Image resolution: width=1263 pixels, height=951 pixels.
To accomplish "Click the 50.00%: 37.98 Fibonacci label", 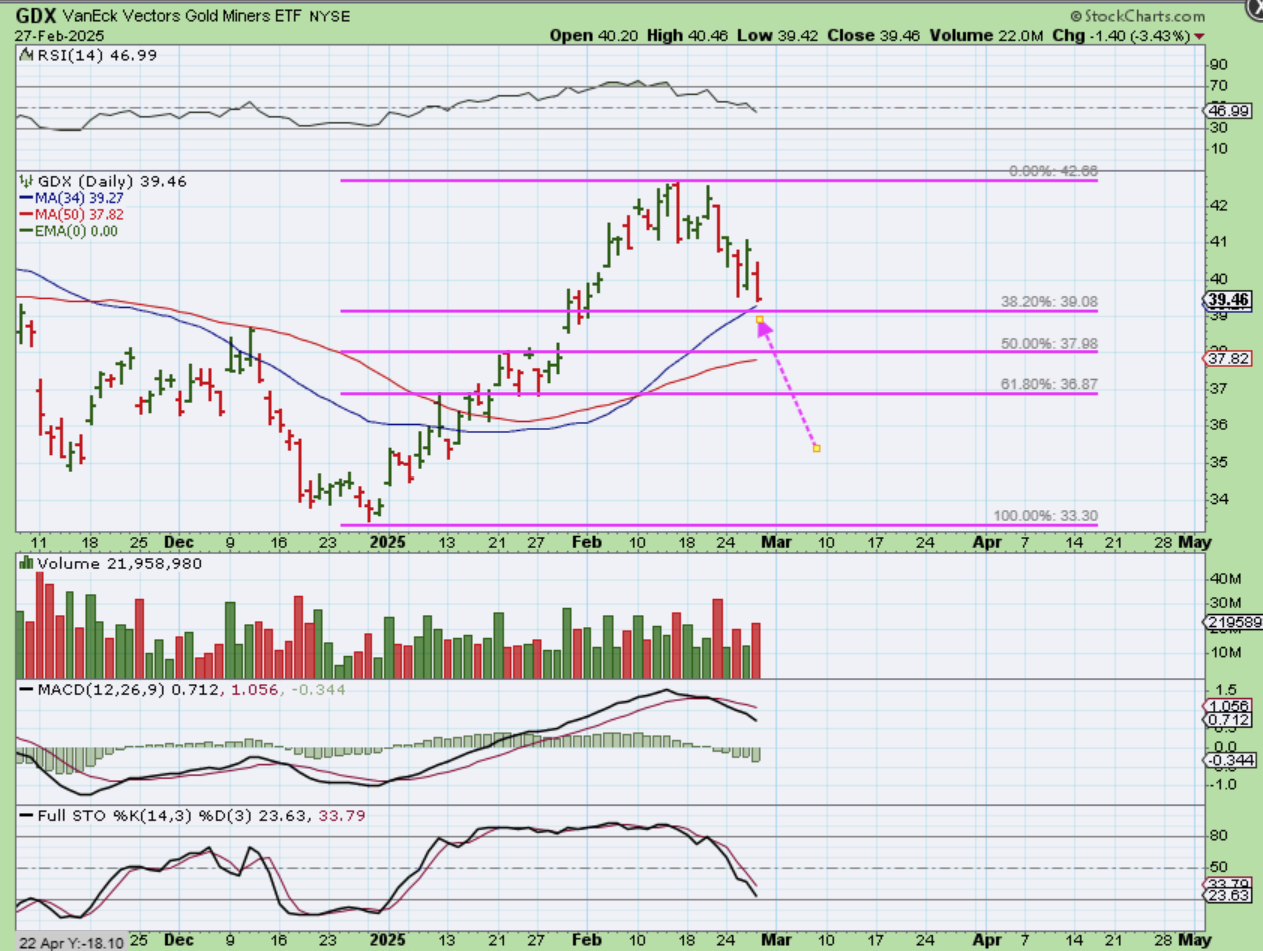I will click(1049, 343).
